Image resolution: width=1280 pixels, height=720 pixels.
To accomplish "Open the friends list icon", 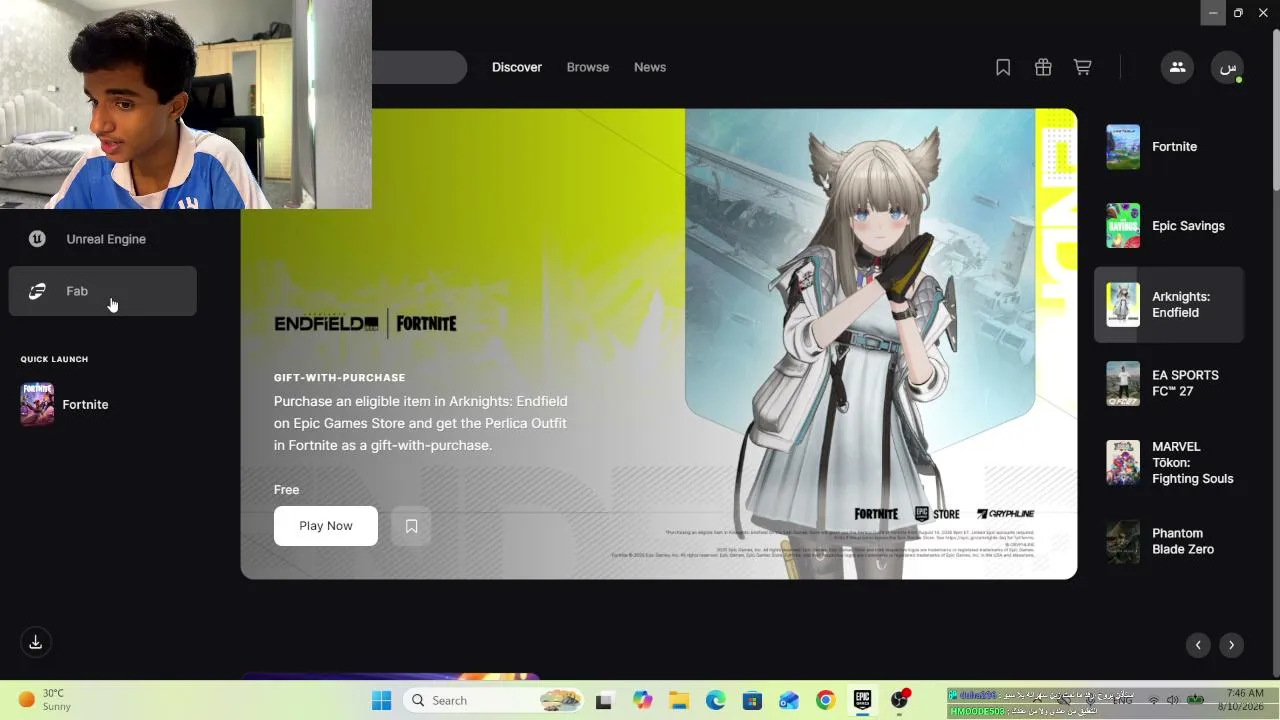I will (1177, 67).
